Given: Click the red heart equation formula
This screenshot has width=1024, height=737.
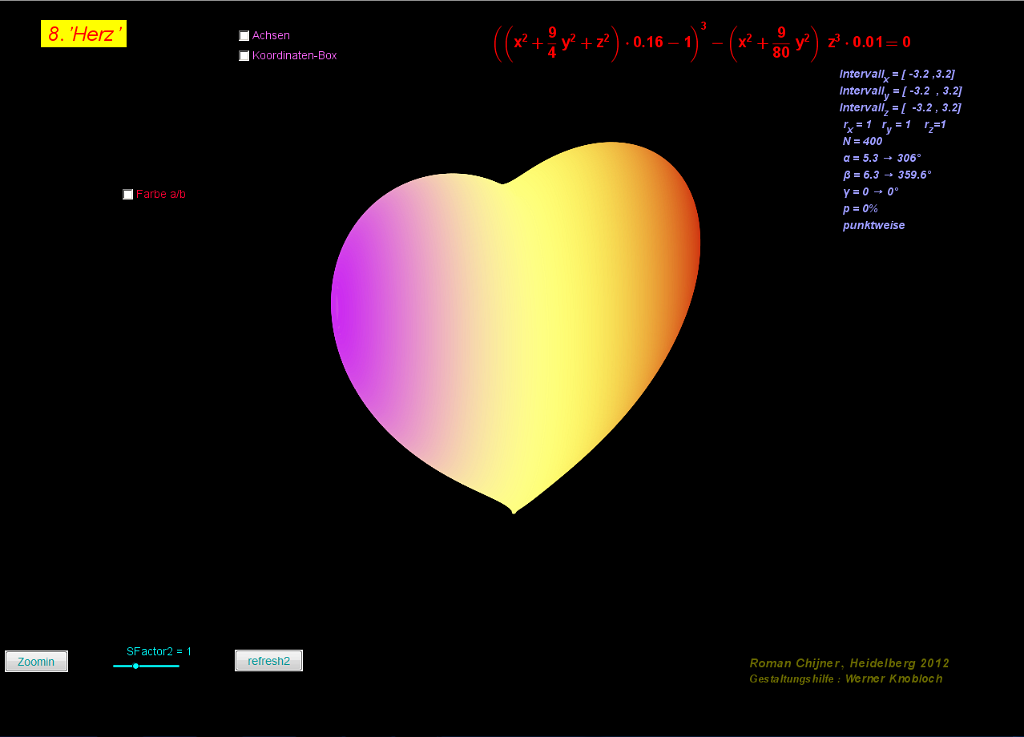Looking at the screenshot, I should click(701, 43).
